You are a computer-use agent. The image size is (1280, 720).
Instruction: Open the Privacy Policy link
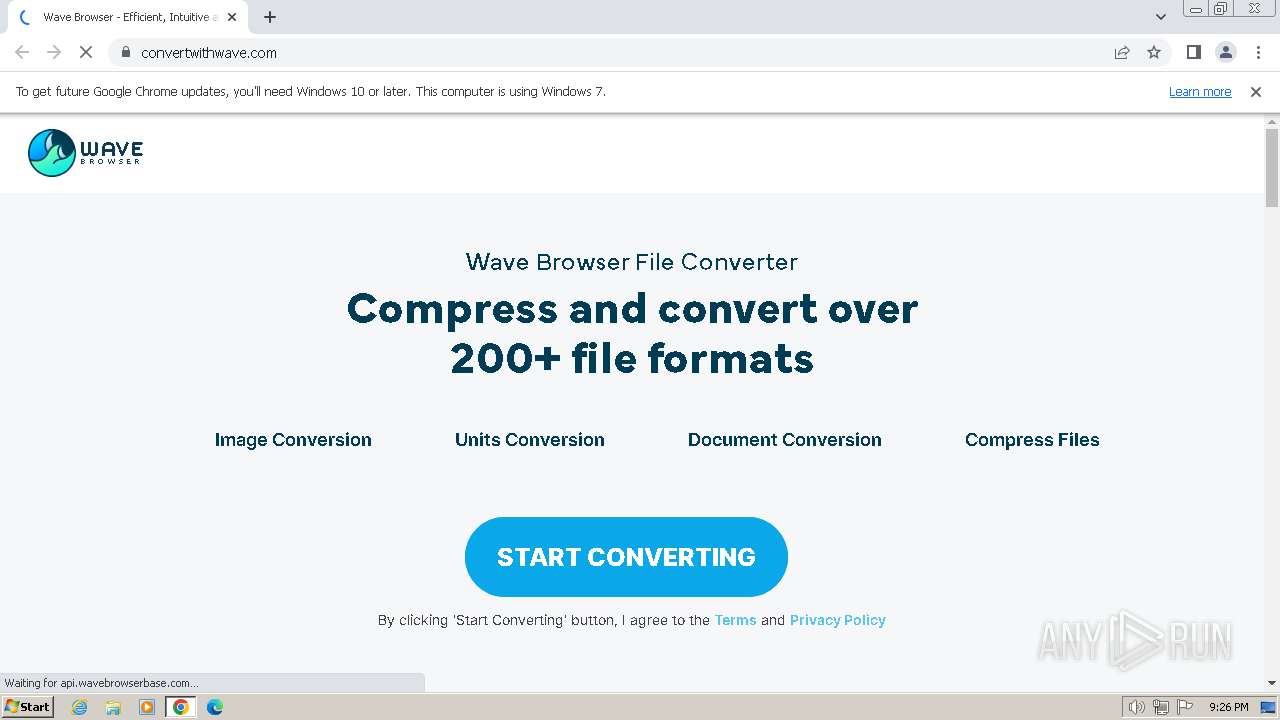(838, 620)
